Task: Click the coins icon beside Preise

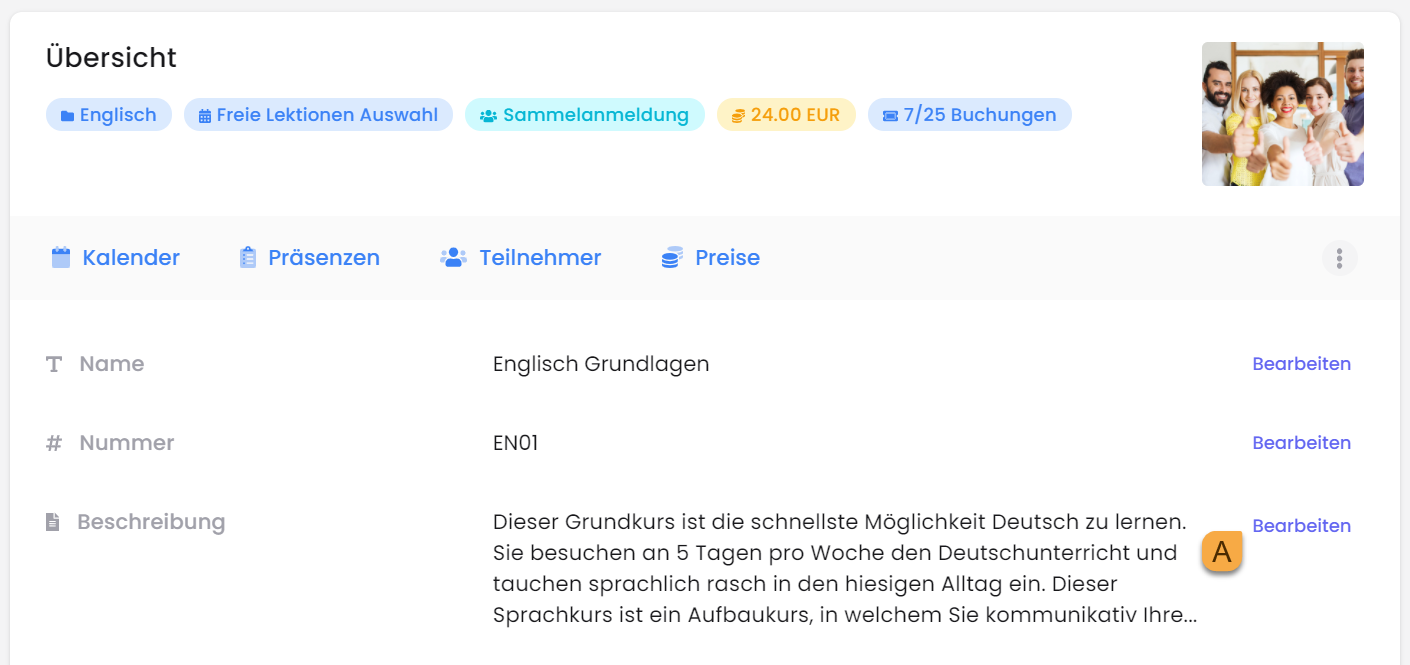Action: click(x=672, y=258)
